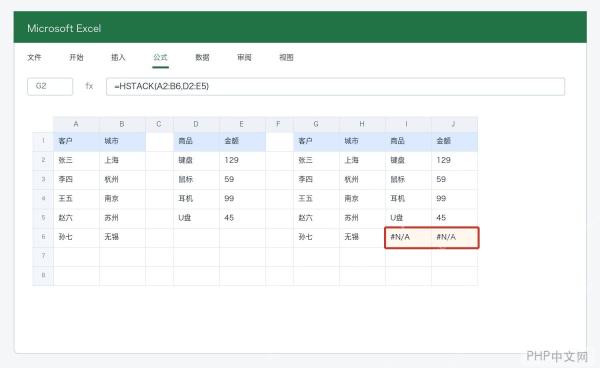Click the #N/A error in column J
Viewport: 600px width, 368px height.
pos(455,237)
